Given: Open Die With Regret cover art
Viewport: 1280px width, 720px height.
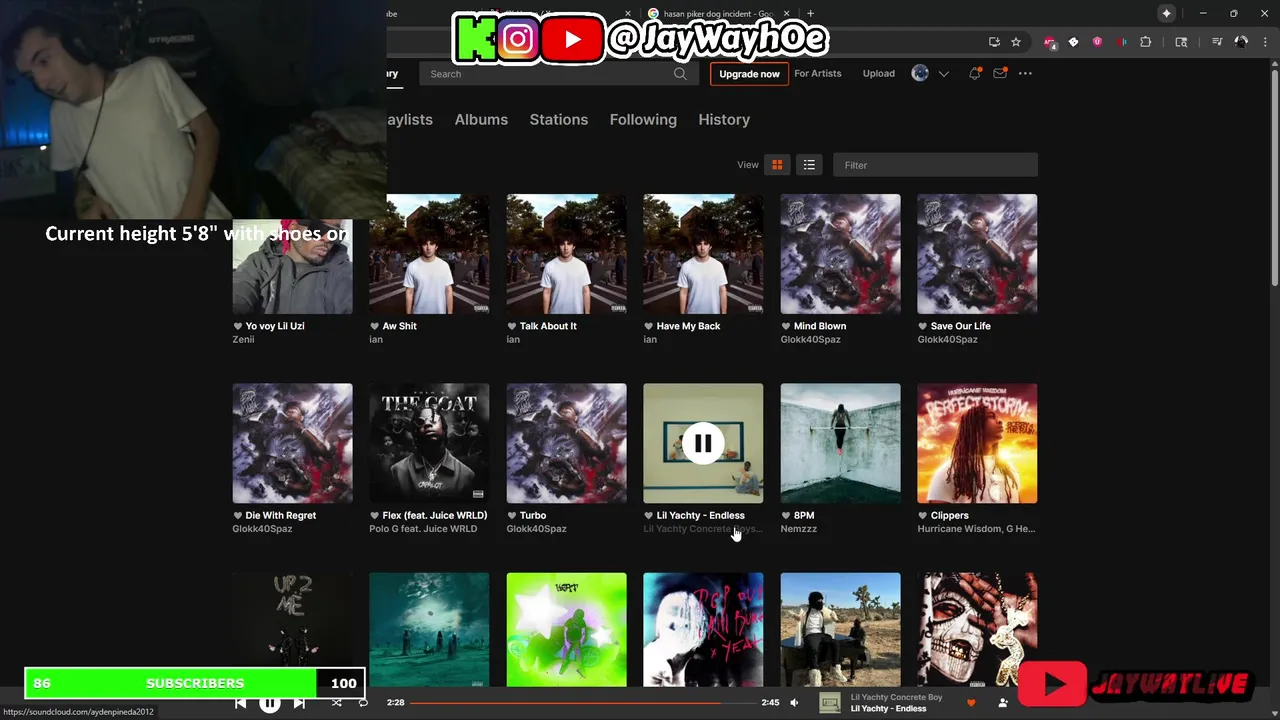Looking at the screenshot, I should coord(292,443).
